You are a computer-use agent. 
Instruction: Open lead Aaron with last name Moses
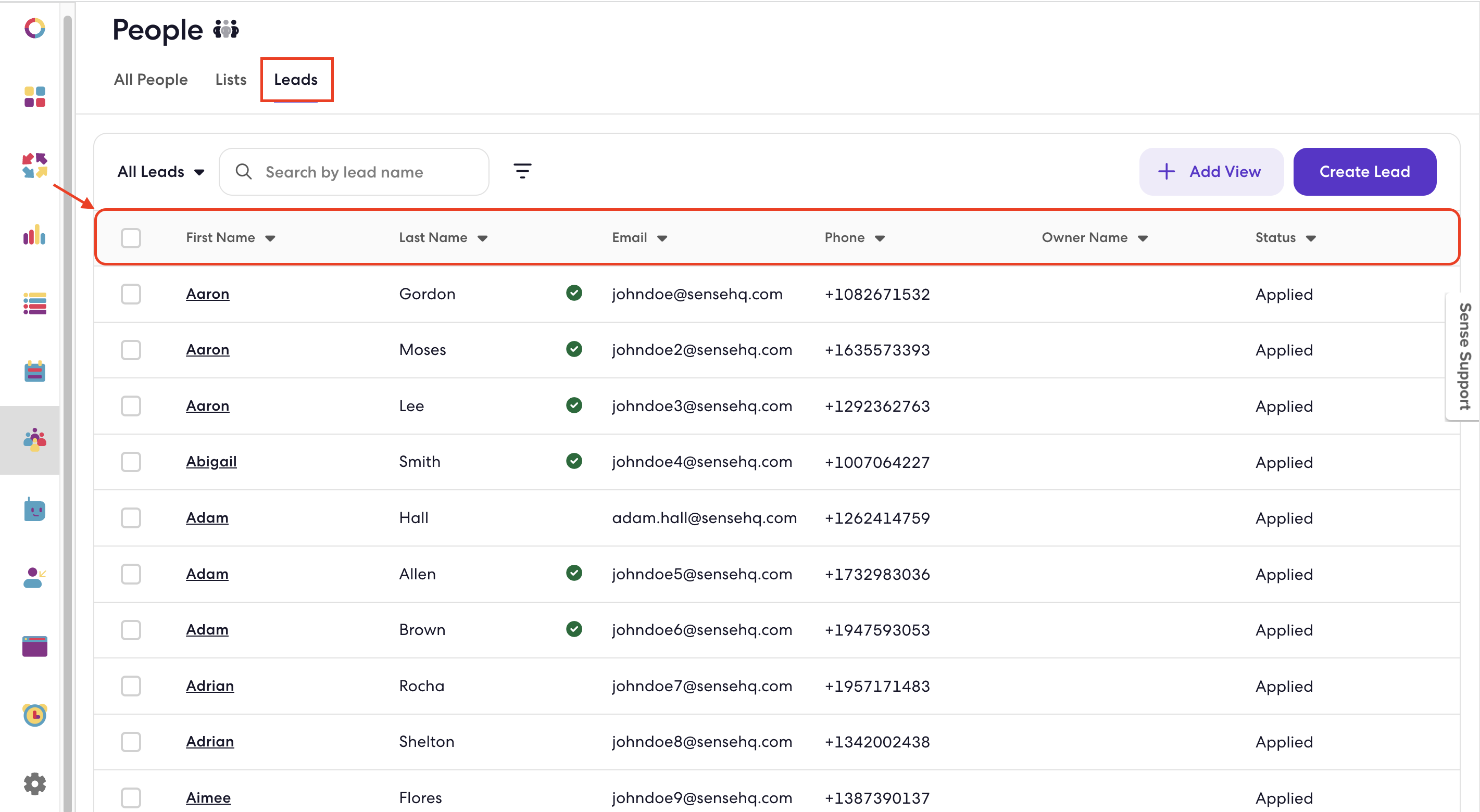(x=207, y=349)
